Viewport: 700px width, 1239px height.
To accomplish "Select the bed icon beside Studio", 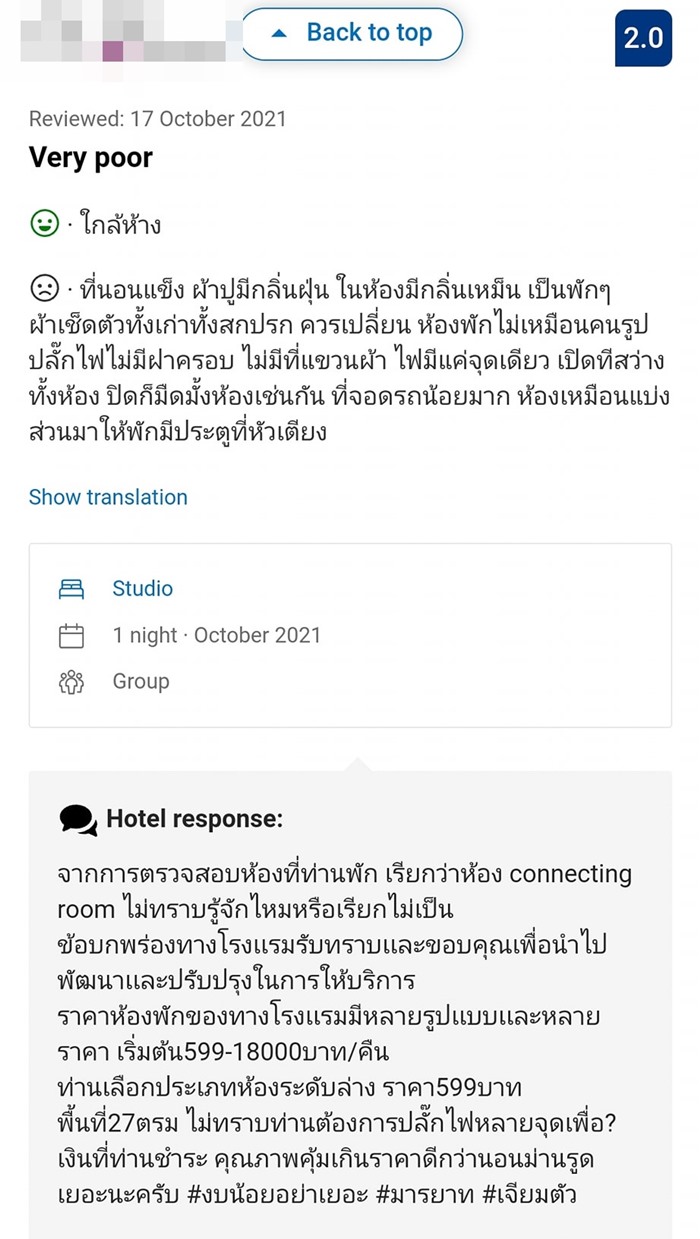I will click(72, 588).
